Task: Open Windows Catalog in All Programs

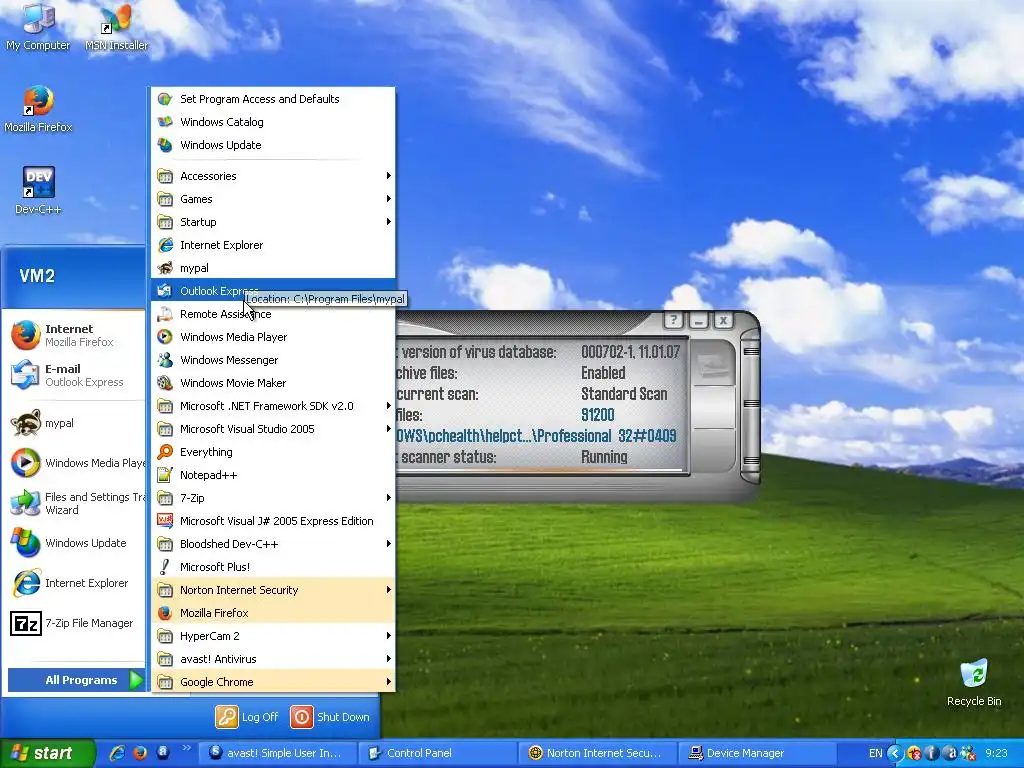Action: tap(273, 122)
